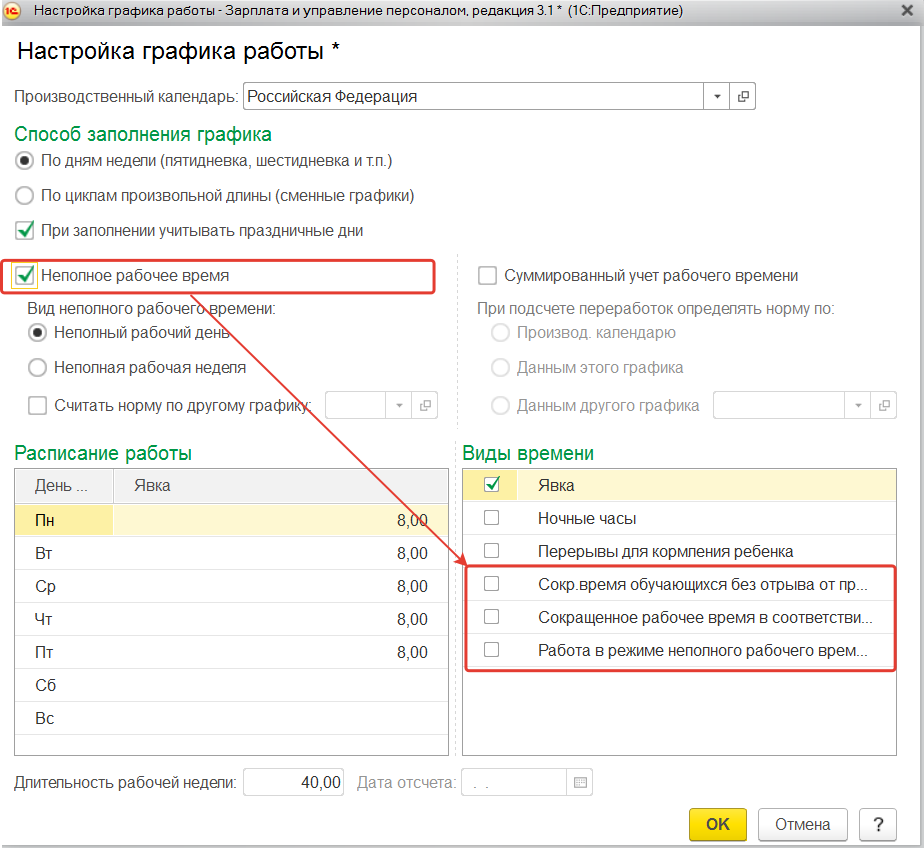924x848 pixels.
Task: Select the Вс row in schedule
Action: click(x=231, y=718)
